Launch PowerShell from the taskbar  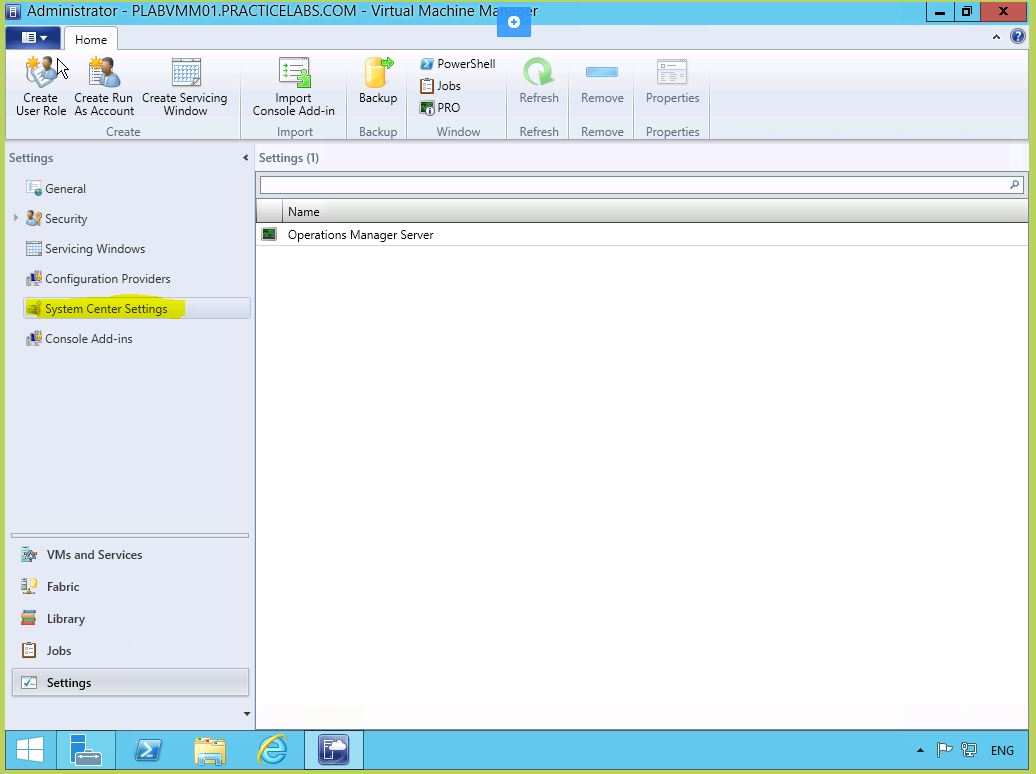(148, 750)
